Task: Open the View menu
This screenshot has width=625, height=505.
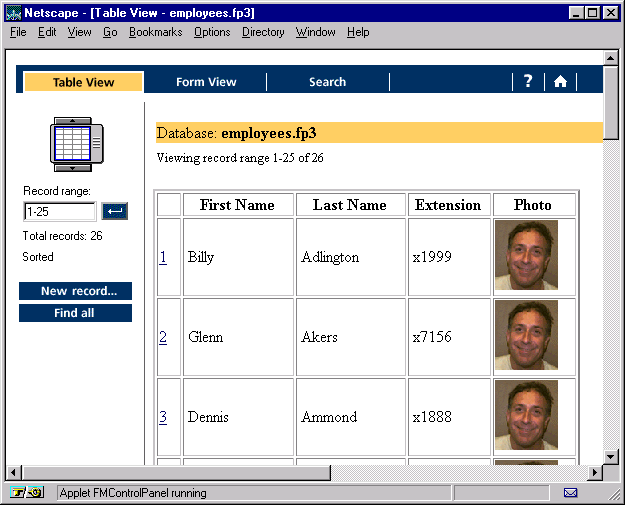Action: pos(79,32)
